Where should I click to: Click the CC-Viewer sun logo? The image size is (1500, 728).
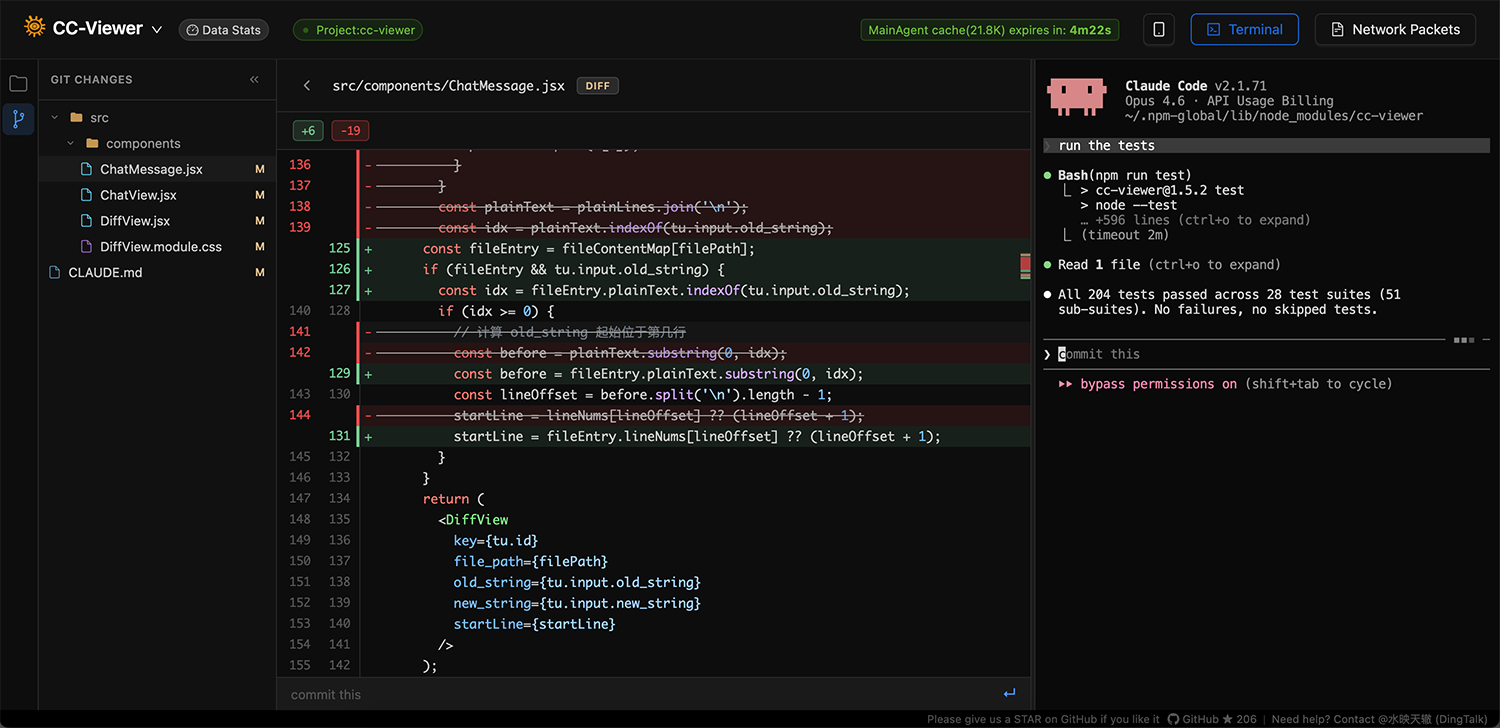(x=34, y=29)
